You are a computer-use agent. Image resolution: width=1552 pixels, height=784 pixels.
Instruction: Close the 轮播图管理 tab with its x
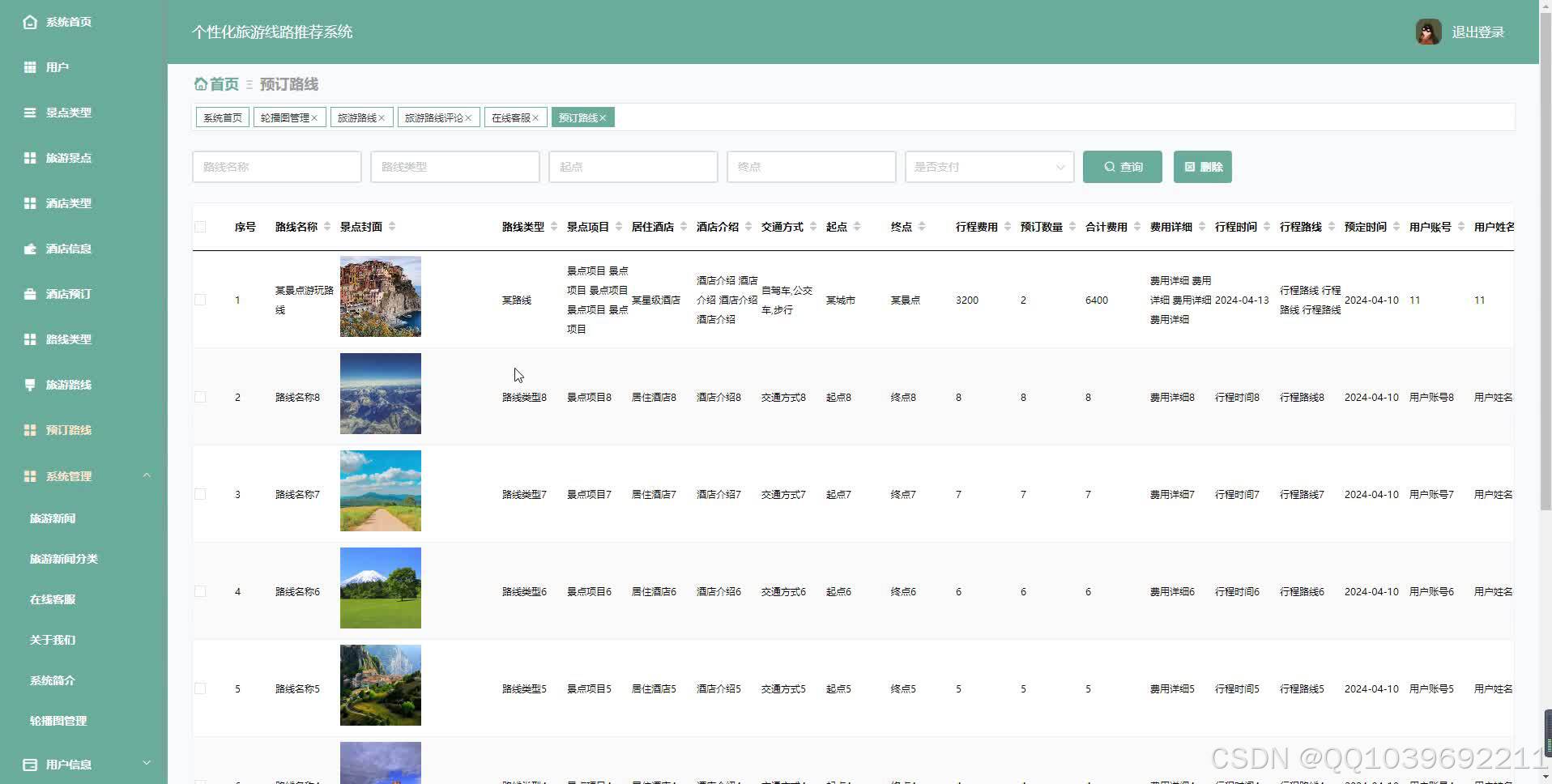[x=314, y=118]
